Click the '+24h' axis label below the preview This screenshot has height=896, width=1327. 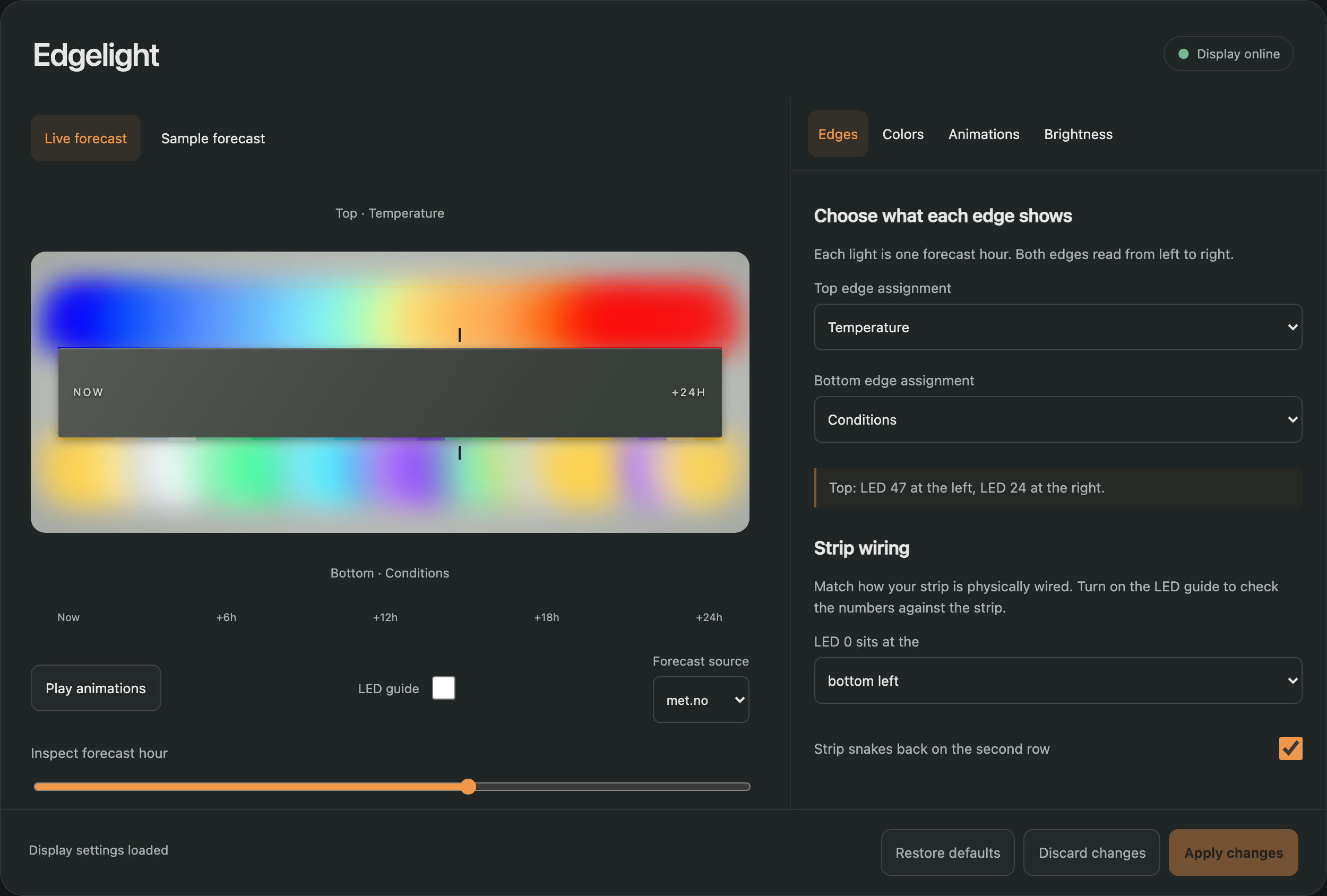[x=709, y=617]
